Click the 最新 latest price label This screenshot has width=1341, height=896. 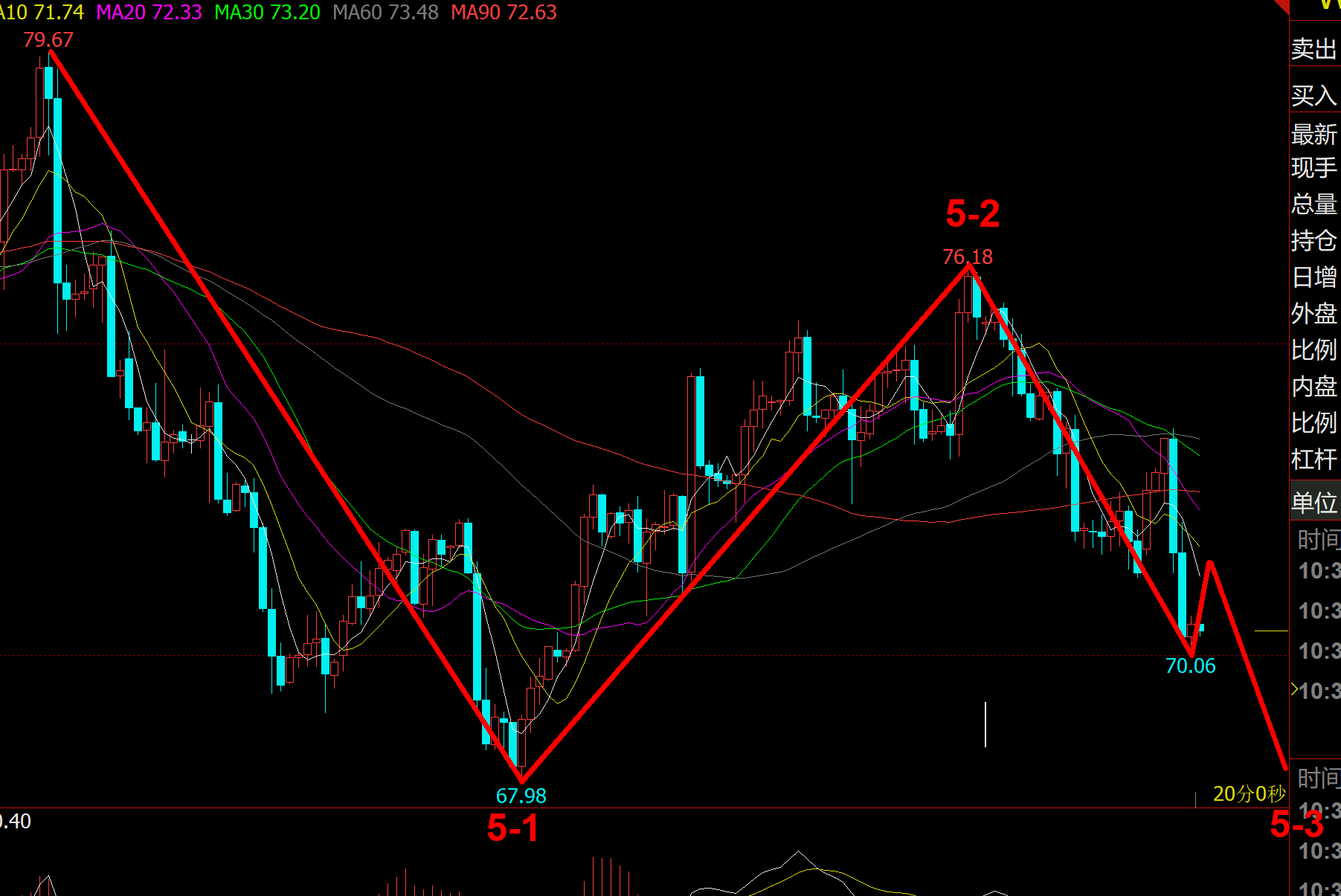click(1314, 135)
